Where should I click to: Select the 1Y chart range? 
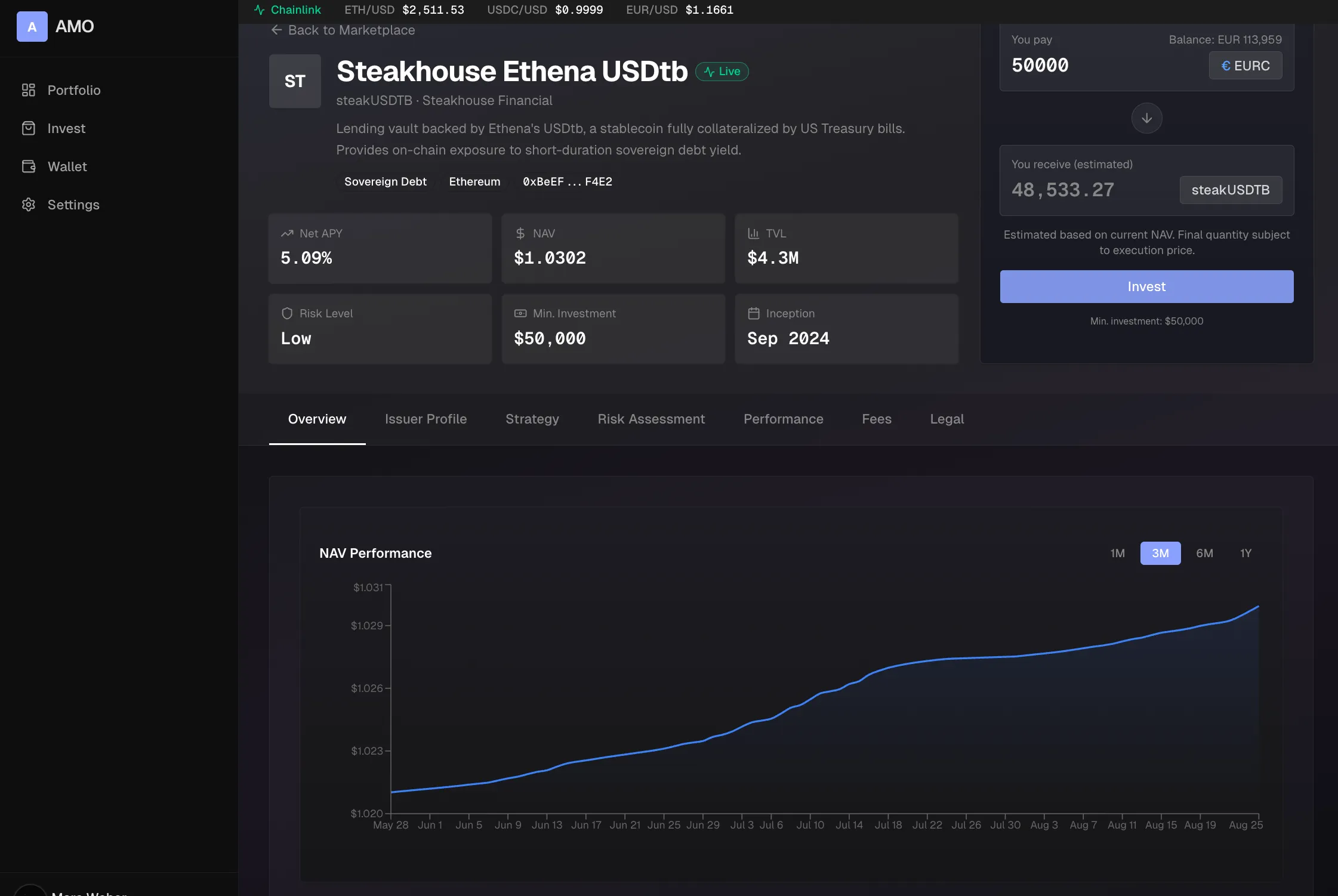[x=1245, y=553]
